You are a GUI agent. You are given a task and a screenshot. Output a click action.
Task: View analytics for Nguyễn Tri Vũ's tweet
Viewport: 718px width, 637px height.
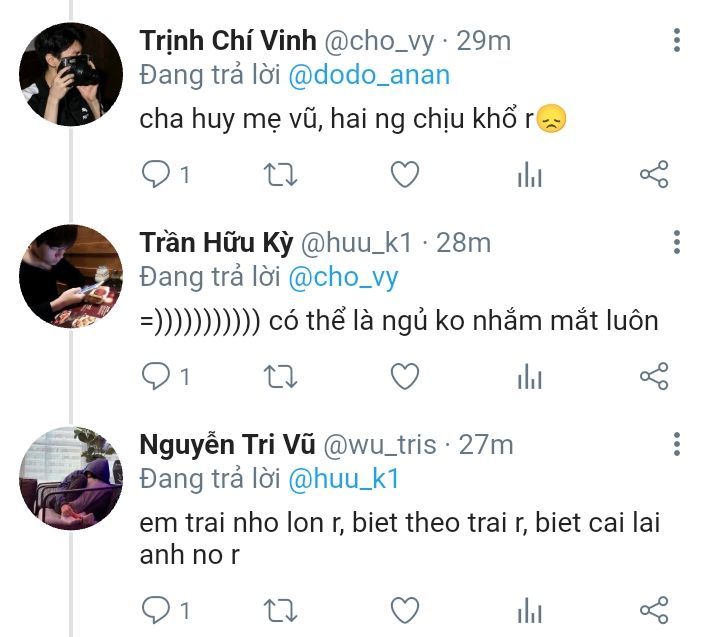[x=529, y=609]
